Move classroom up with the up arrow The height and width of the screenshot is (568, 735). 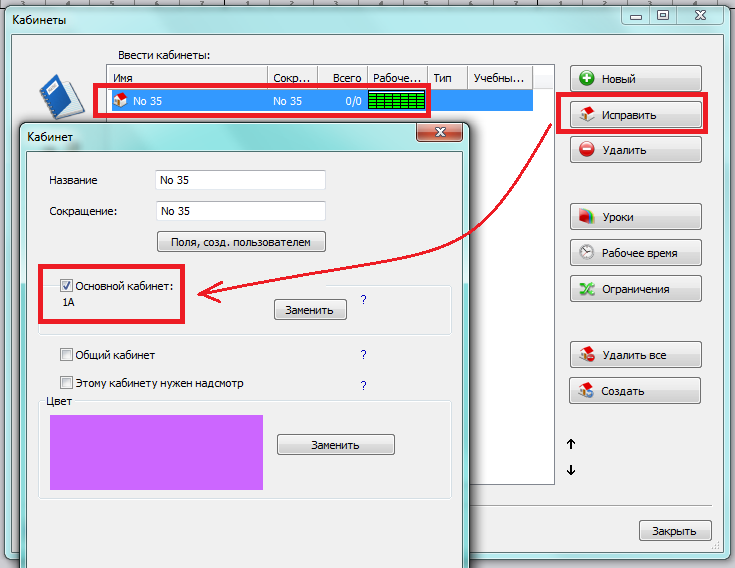pyautogui.click(x=570, y=444)
